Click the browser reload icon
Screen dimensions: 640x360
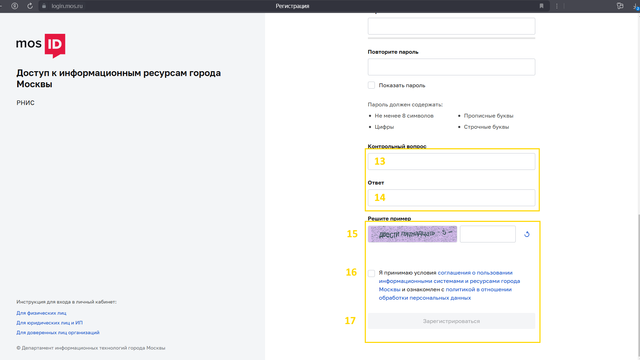tap(30, 6)
